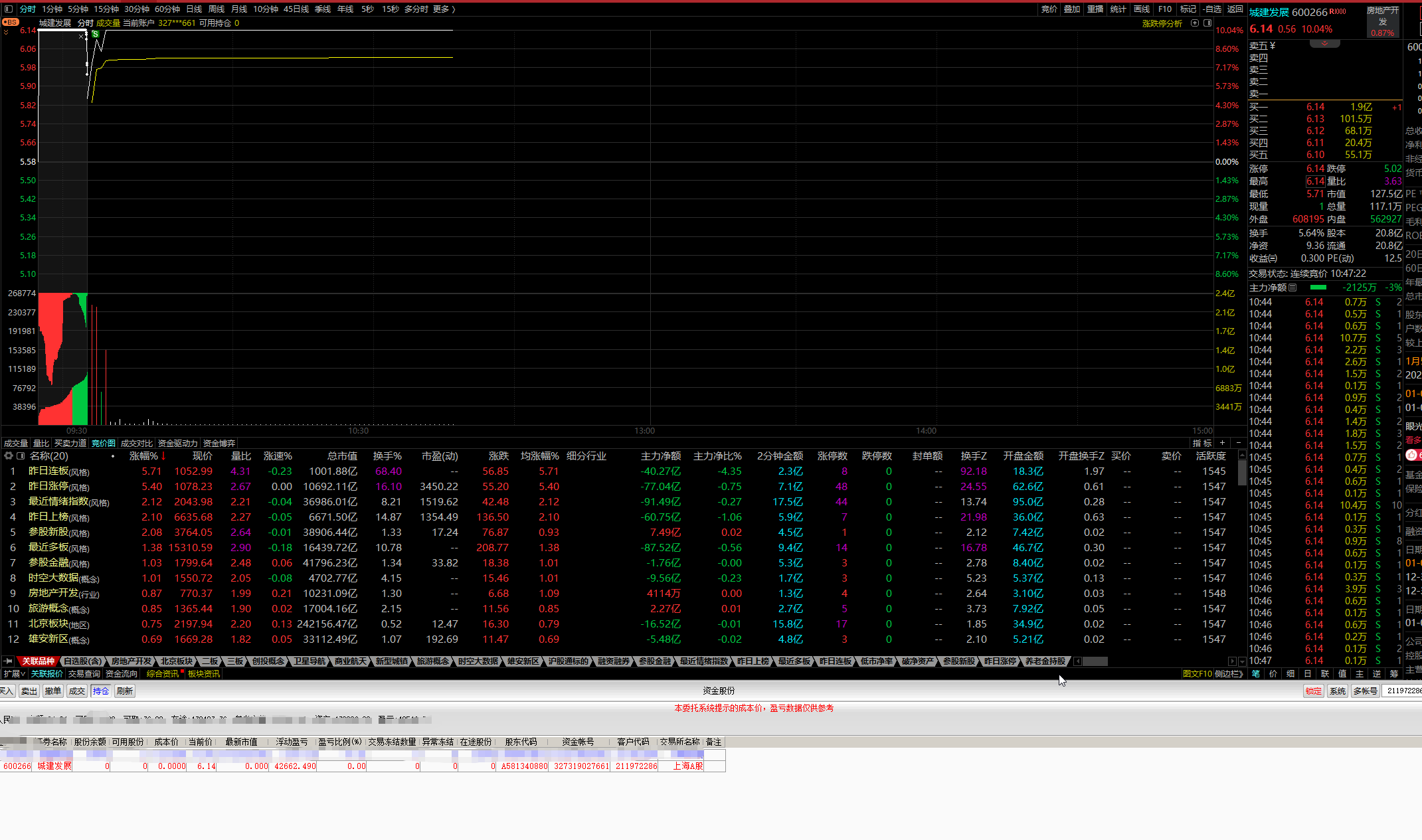Viewport: 1422px width, 840px height.
Task: Click the minus icon beside 指标
Action: [1238, 443]
